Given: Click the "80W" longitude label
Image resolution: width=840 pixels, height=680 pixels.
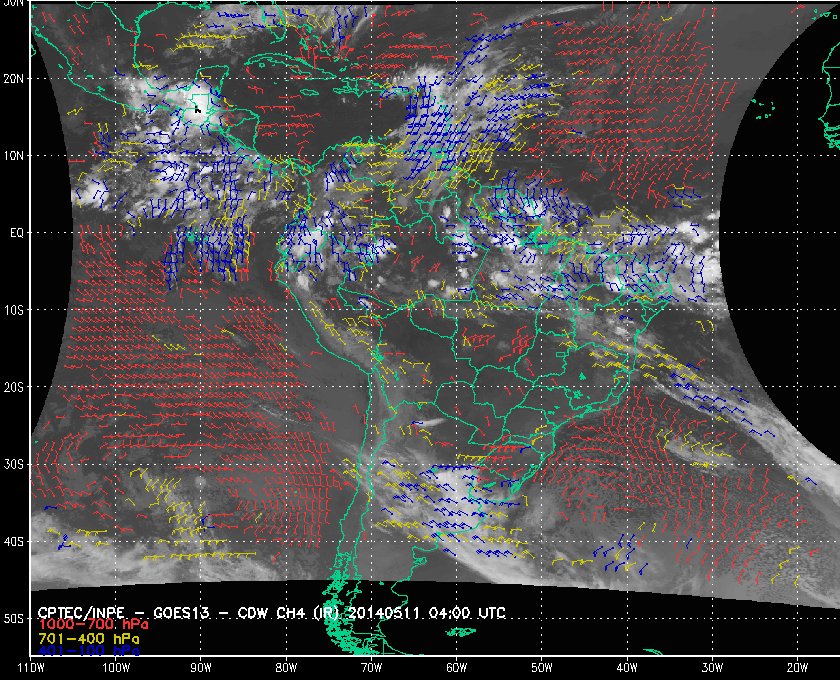Looking at the screenshot, I should pos(286,668).
